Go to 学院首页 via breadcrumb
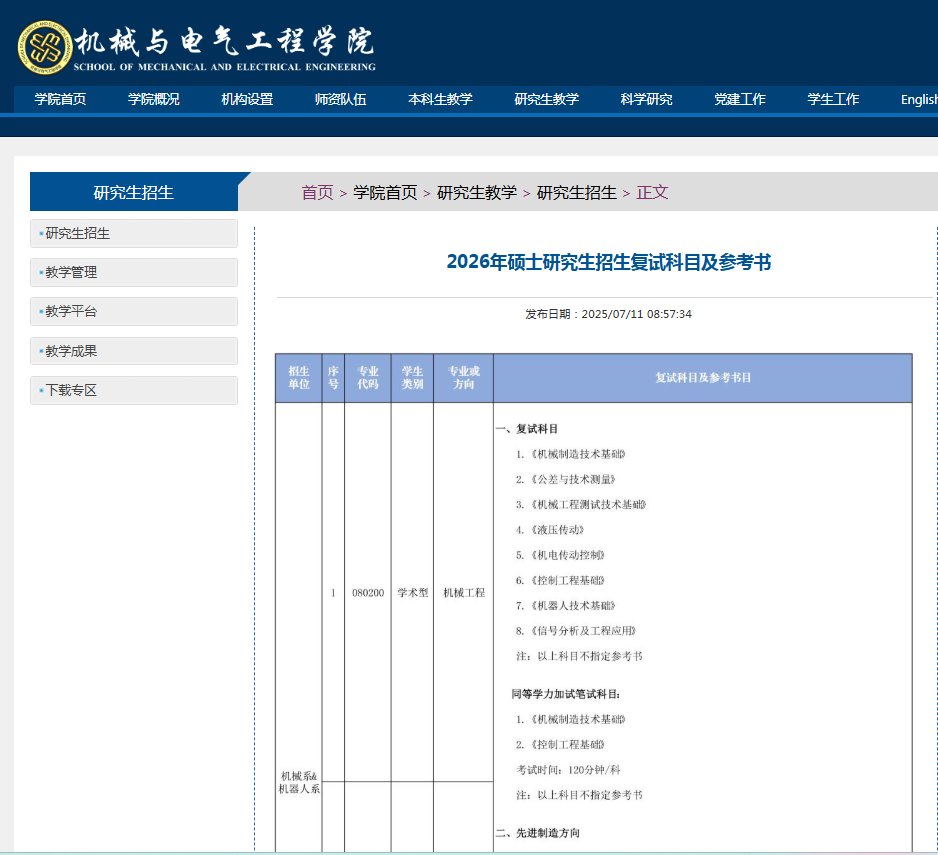The width and height of the screenshot is (938, 855). coord(385,192)
